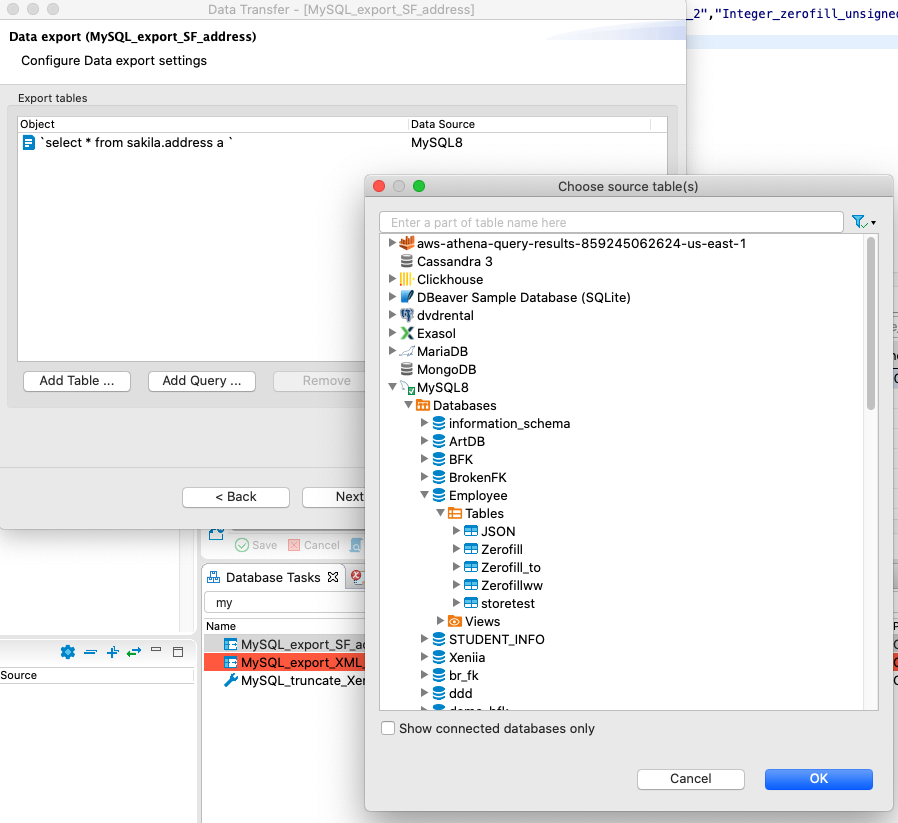
Task: Click the Save checkmark icon
Action: pos(243,545)
